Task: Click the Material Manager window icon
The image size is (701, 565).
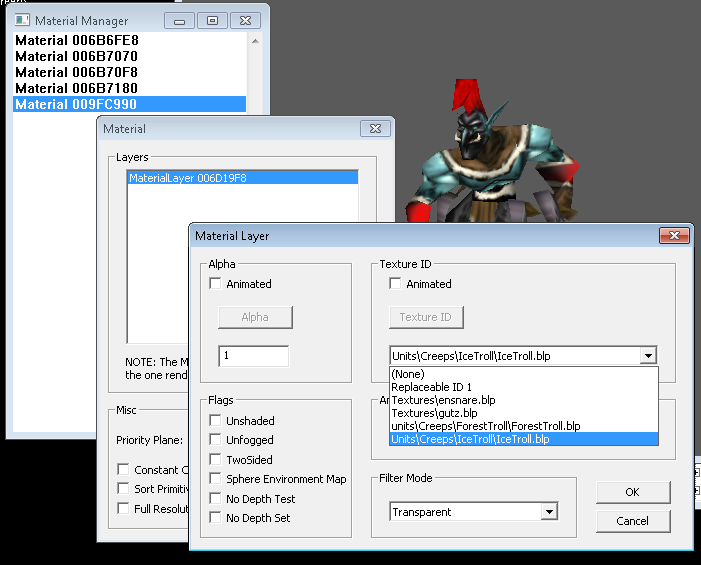Action: click(x=22, y=20)
